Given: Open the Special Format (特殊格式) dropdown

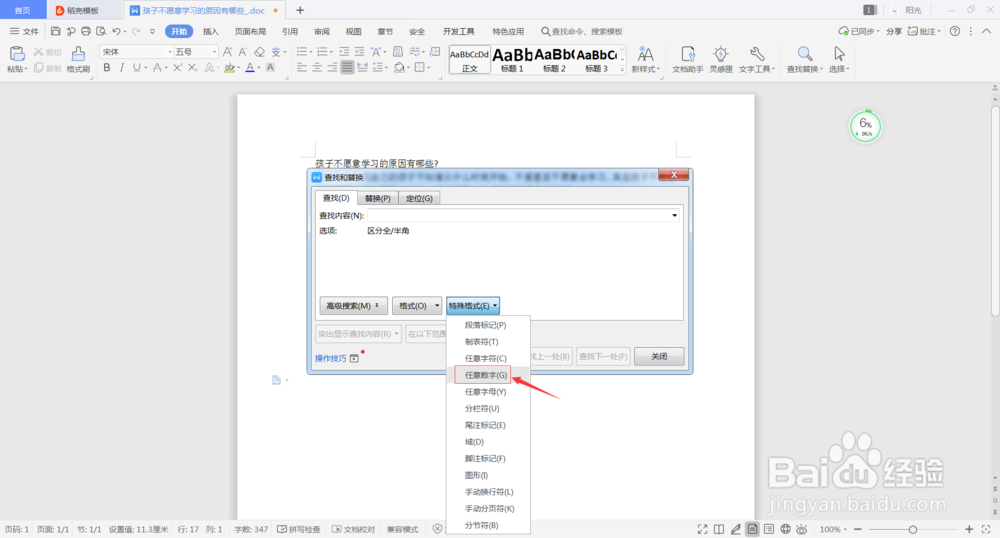Looking at the screenshot, I should click(x=473, y=306).
